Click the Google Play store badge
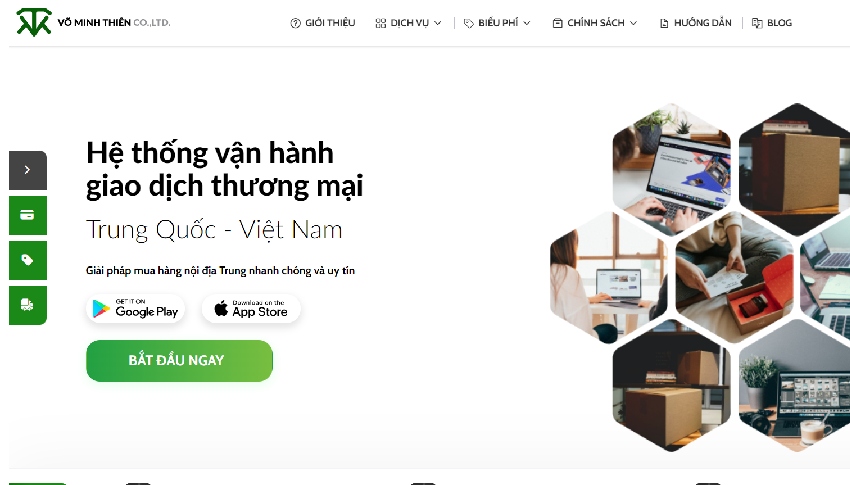This screenshot has height=485, width=850. point(136,309)
